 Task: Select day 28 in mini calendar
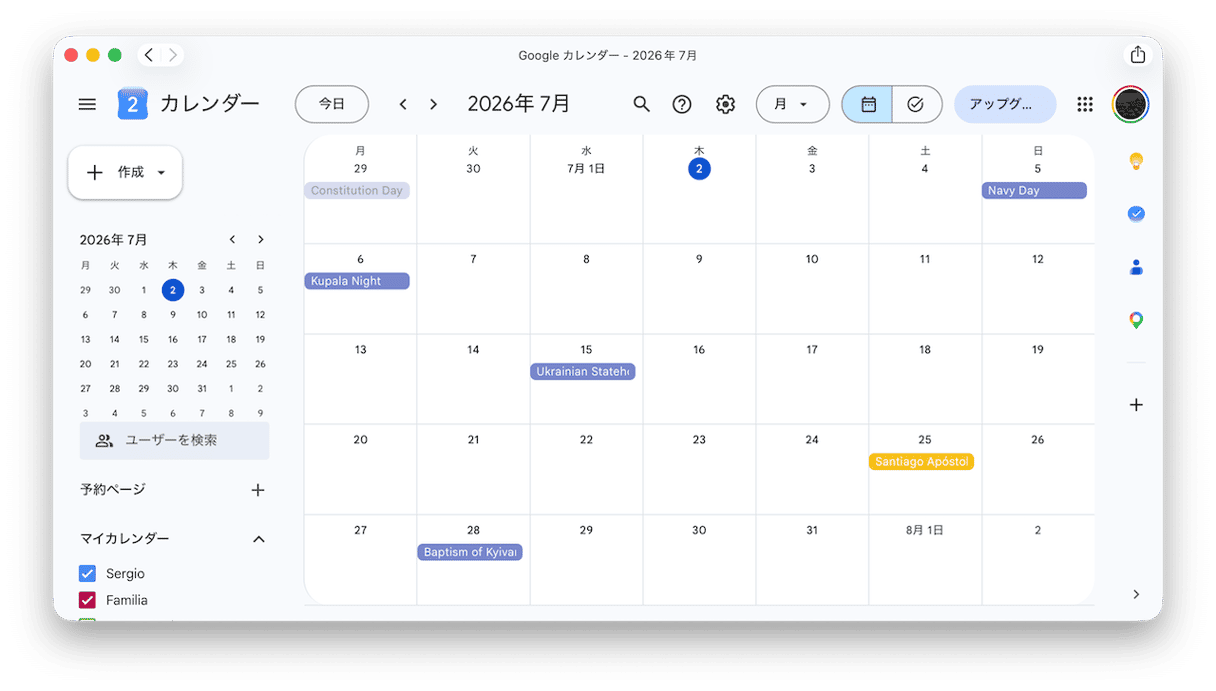tap(115, 388)
